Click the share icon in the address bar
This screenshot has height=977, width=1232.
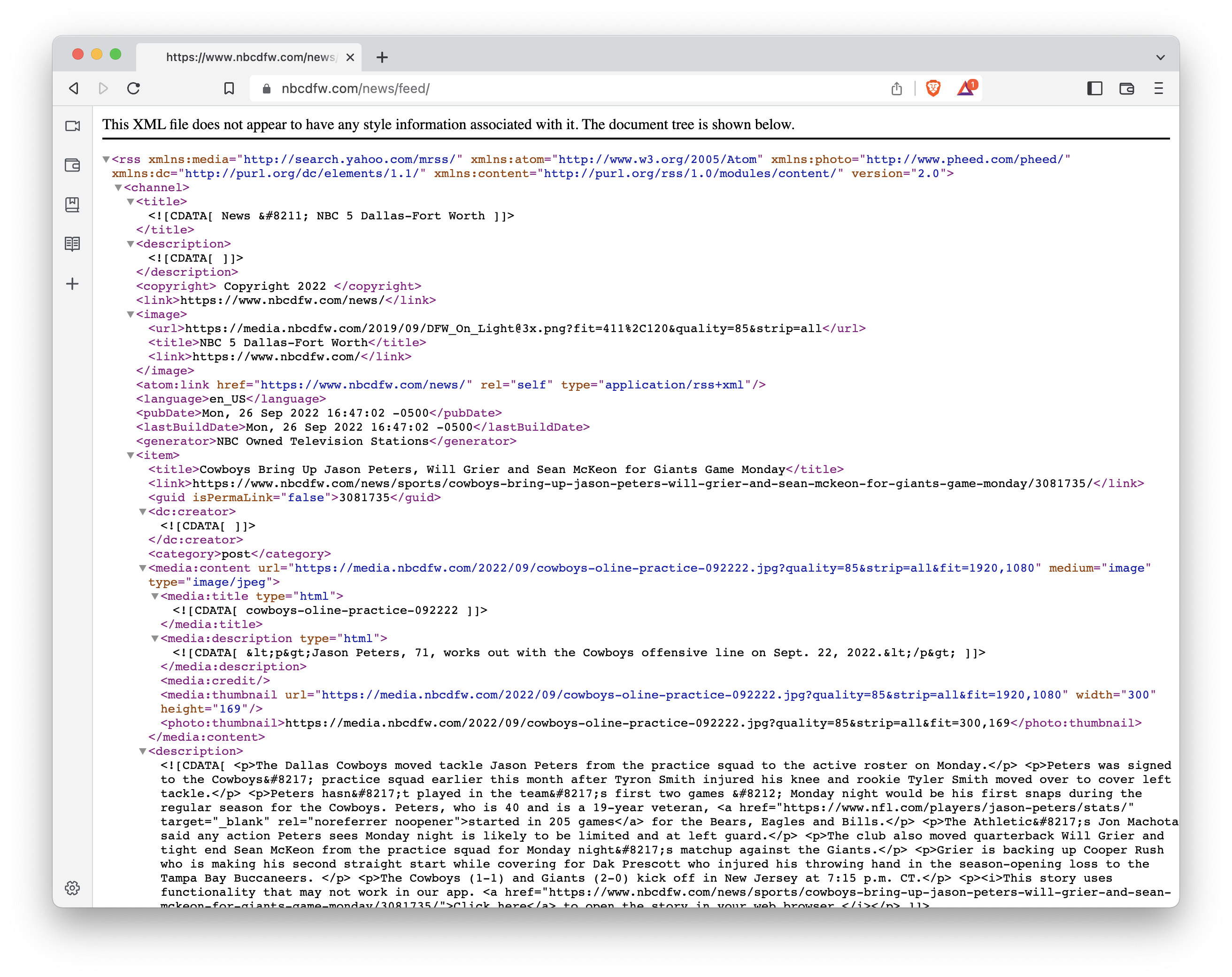click(x=896, y=88)
